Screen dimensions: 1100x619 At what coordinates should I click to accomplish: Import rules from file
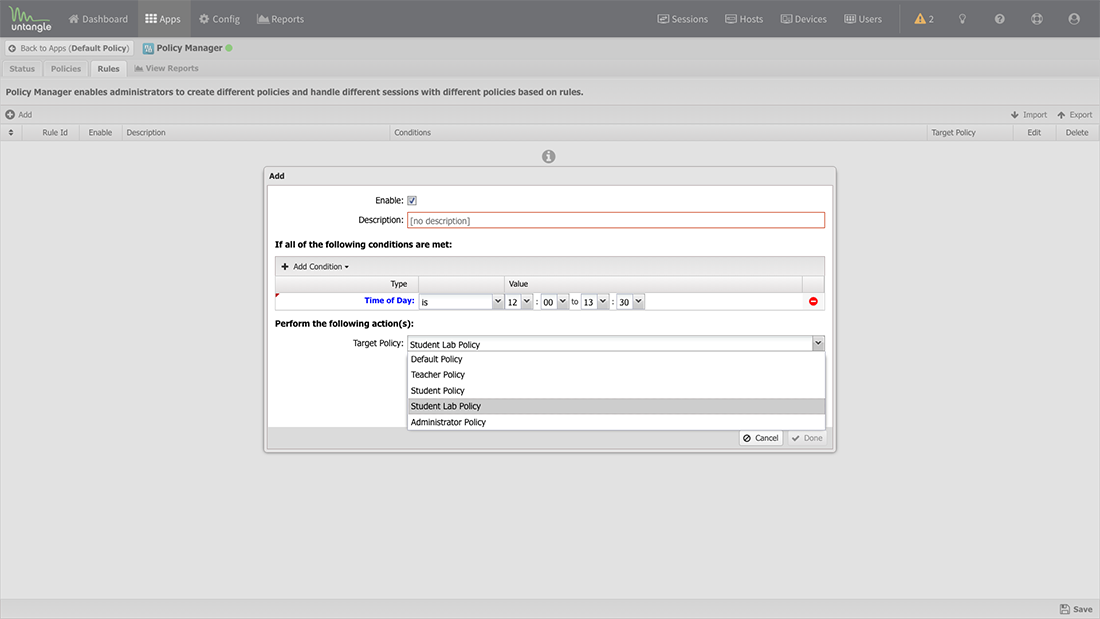click(x=1028, y=114)
